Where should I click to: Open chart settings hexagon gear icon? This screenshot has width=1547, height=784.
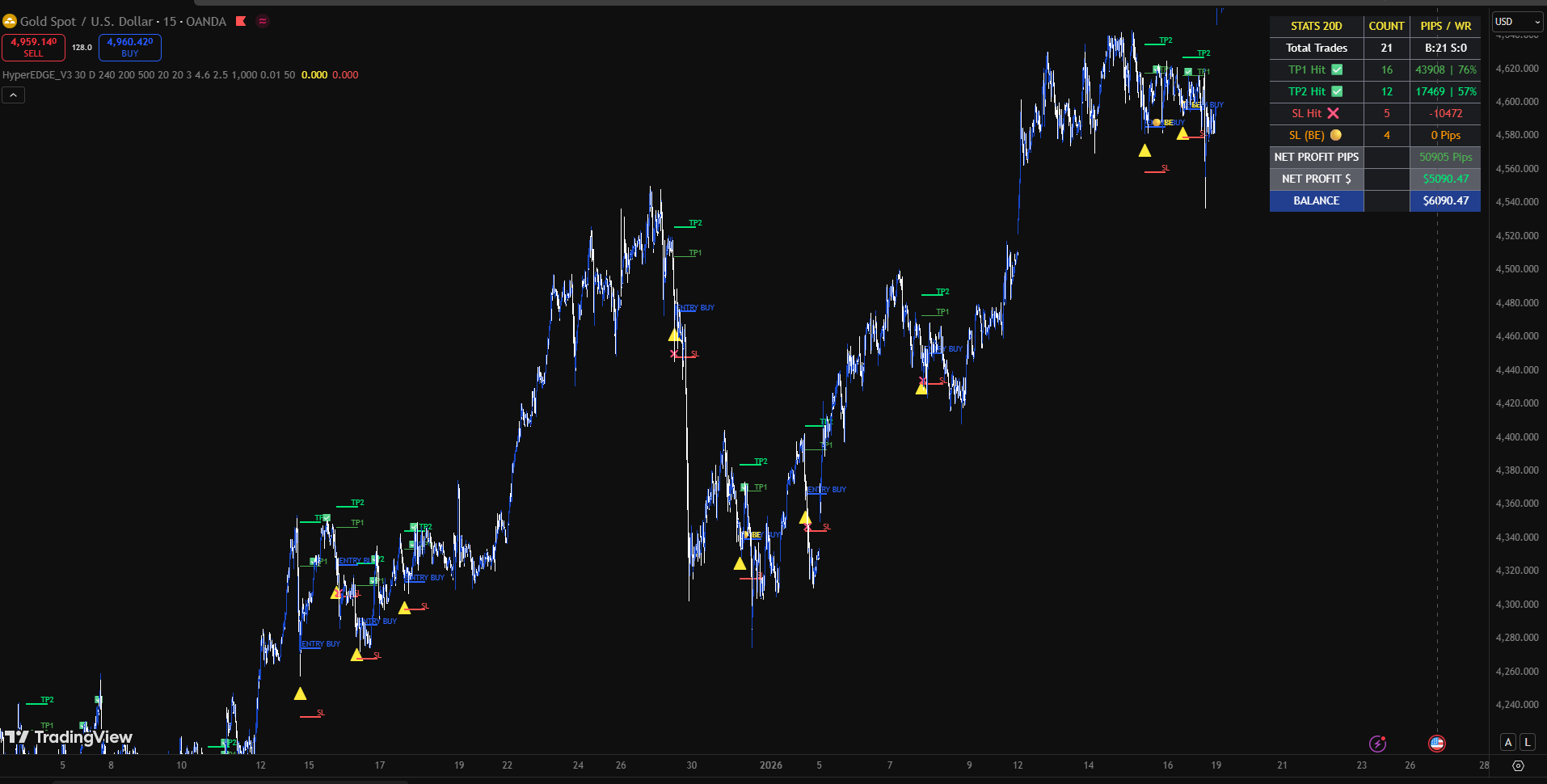[1518, 765]
